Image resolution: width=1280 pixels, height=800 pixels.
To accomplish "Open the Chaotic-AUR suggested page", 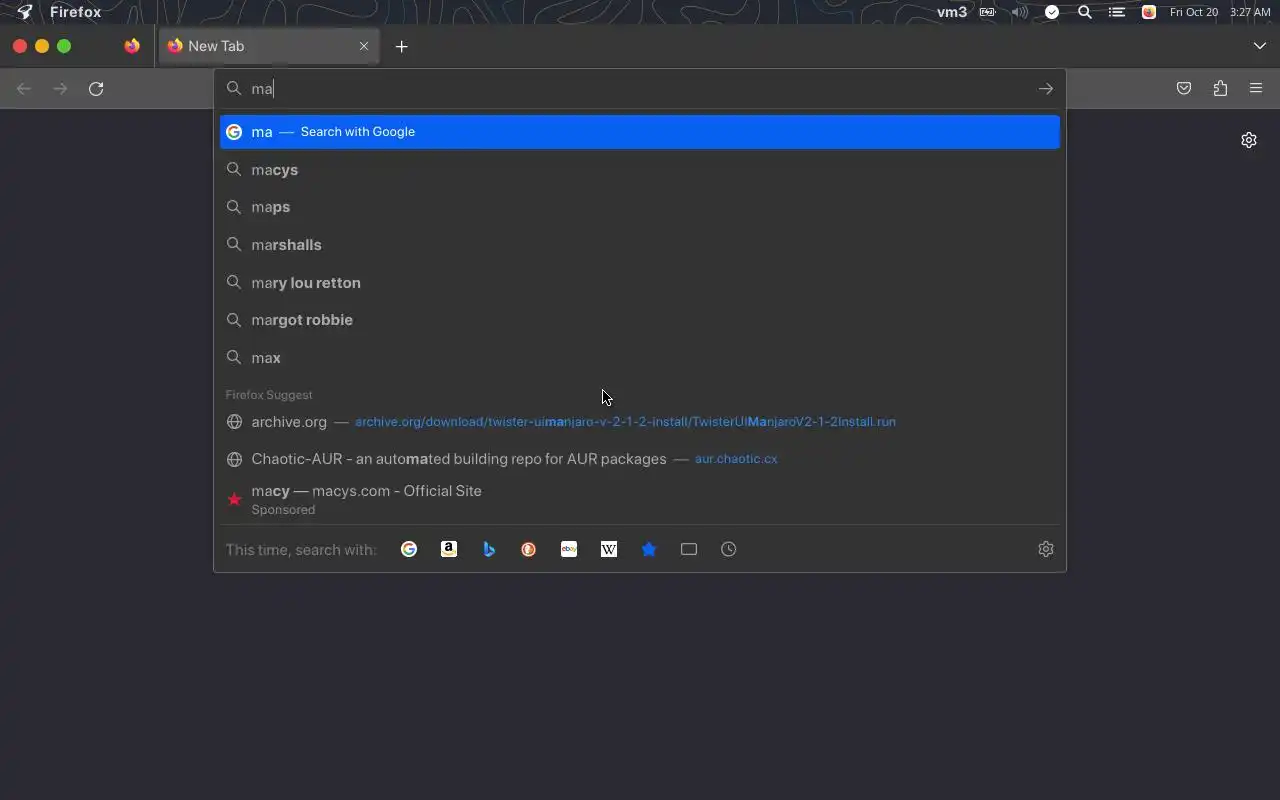I will click(640, 459).
